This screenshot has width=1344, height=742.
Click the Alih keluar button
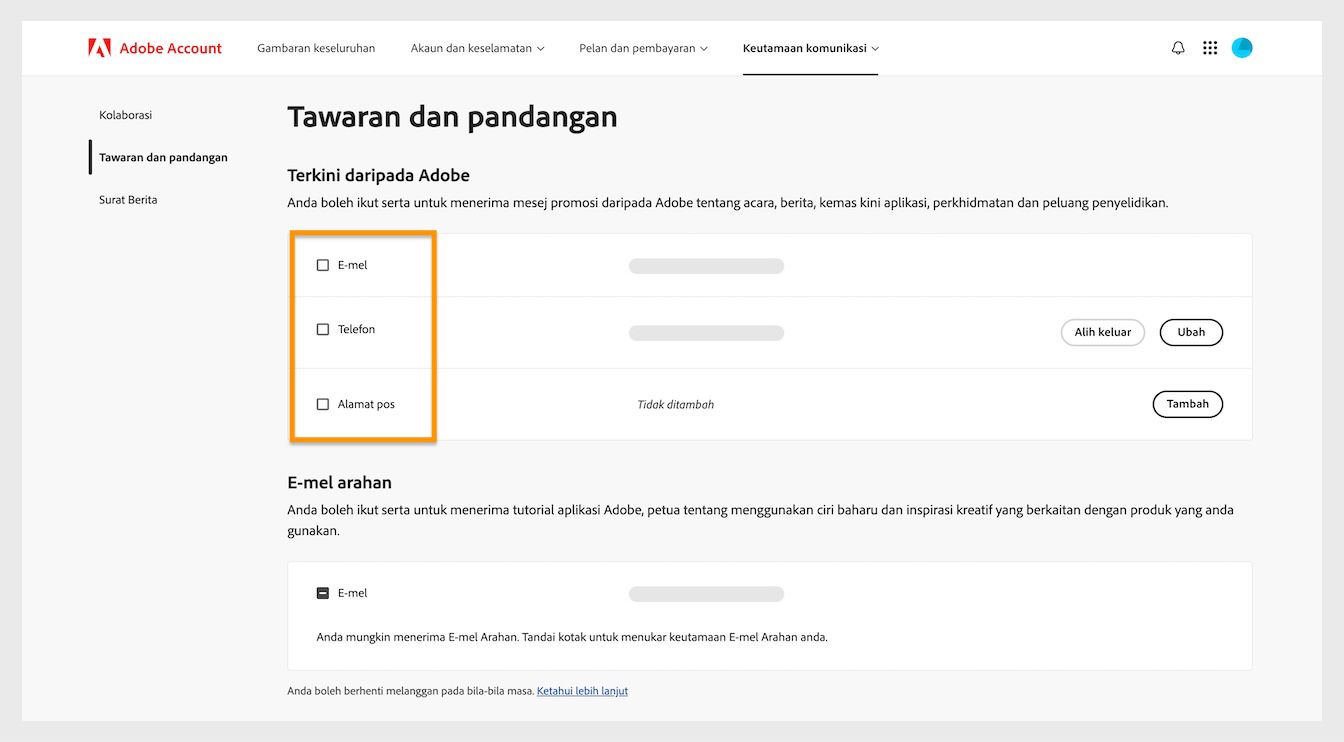1102,332
